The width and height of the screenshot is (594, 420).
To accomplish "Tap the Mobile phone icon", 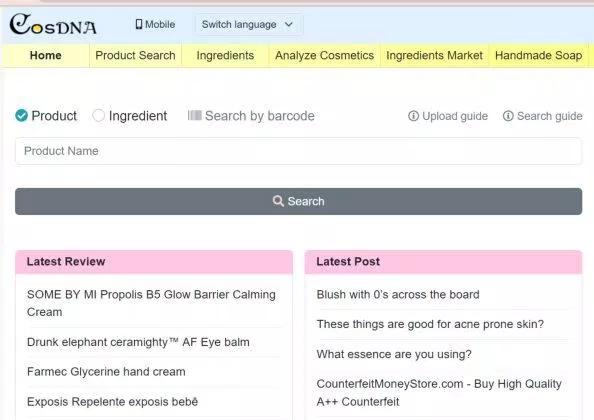I will pyautogui.click(x=139, y=24).
